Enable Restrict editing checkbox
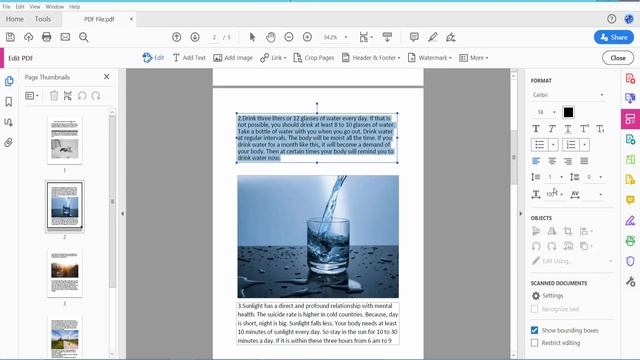The height and width of the screenshot is (360, 640). tap(534, 343)
